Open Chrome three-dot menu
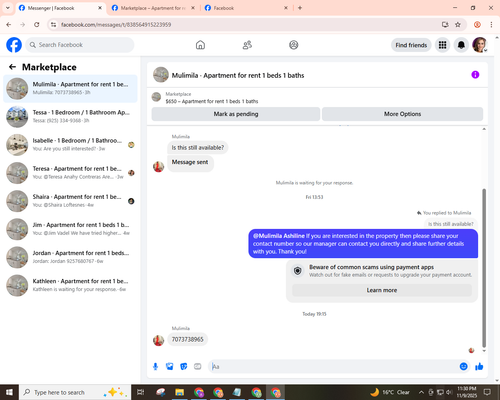500x400 pixels. pos(491,24)
